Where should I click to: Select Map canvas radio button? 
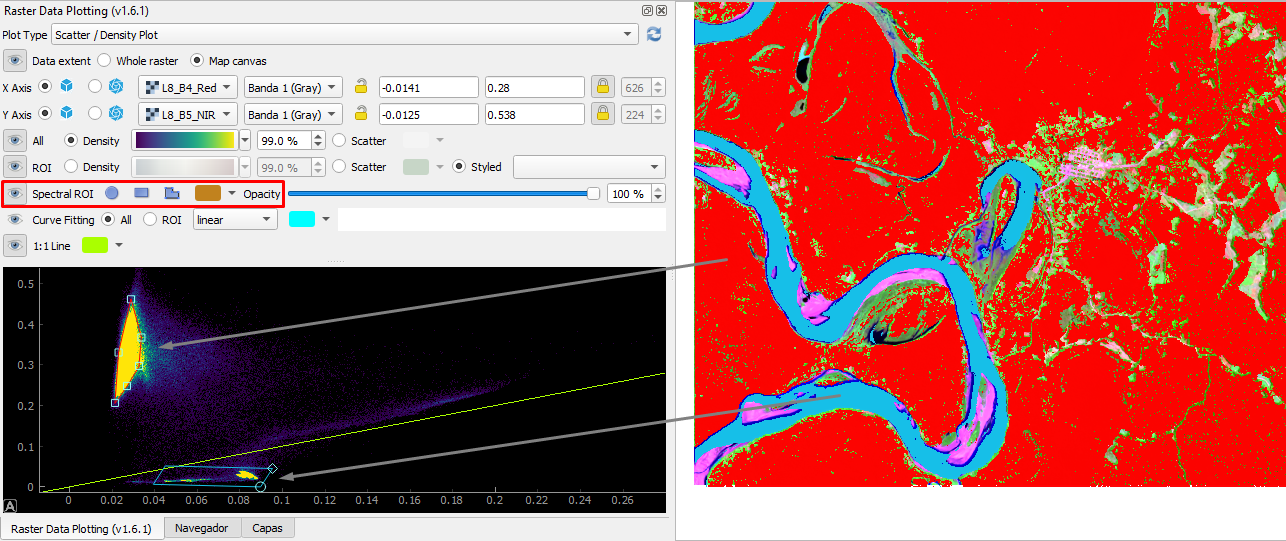coord(197,61)
